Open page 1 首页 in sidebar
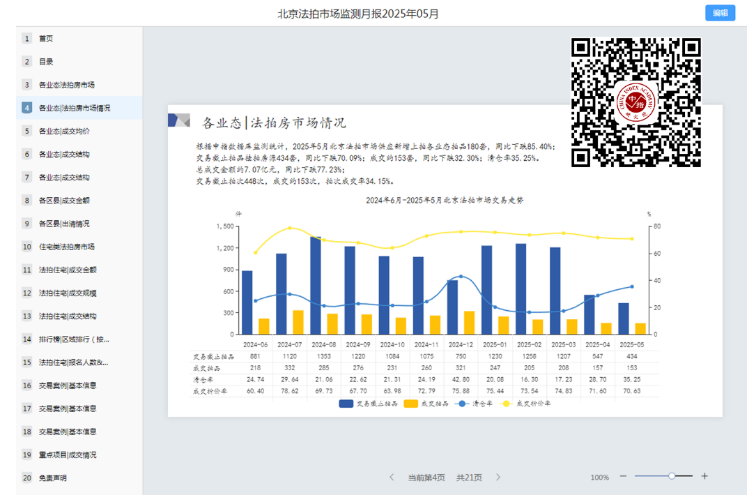 click(x=79, y=38)
